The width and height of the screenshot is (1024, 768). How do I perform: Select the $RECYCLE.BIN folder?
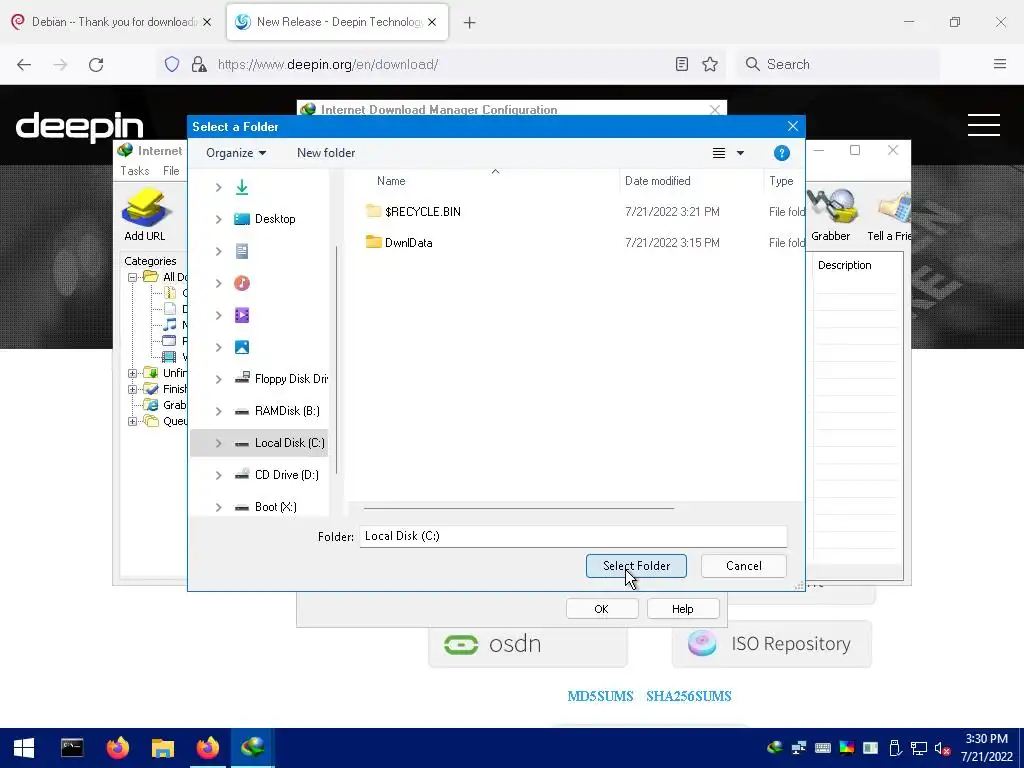413,212
